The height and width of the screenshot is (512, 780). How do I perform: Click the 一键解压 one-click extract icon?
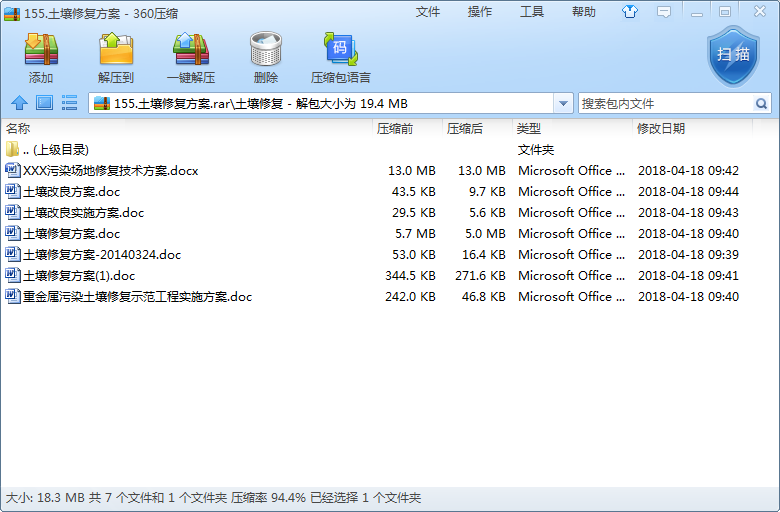pyautogui.click(x=191, y=57)
